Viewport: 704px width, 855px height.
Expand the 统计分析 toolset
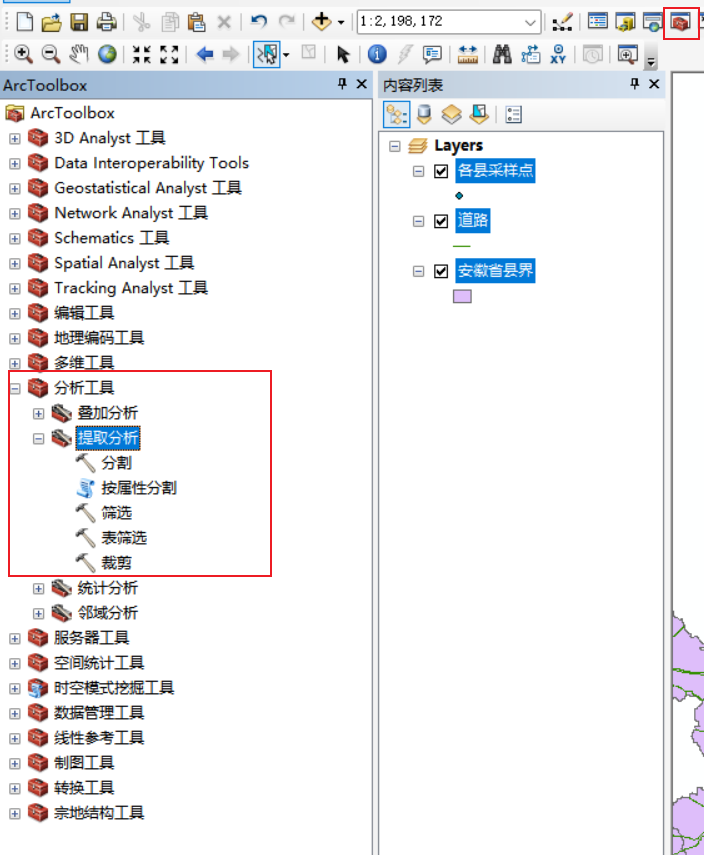pos(38,588)
